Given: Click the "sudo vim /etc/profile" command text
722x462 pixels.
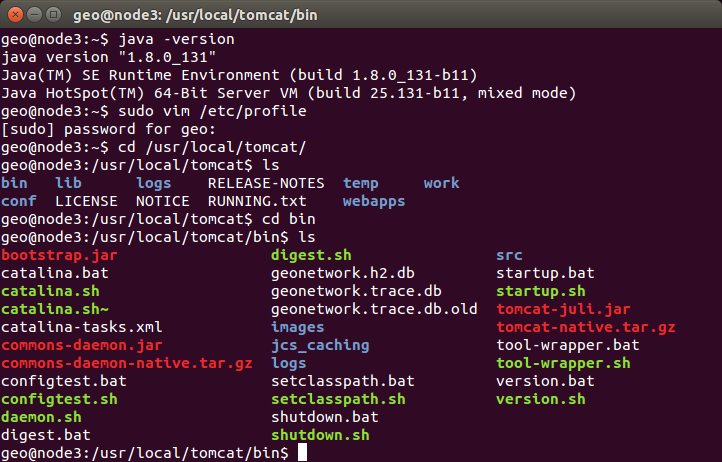Looking at the screenshot, I should 212,111.
